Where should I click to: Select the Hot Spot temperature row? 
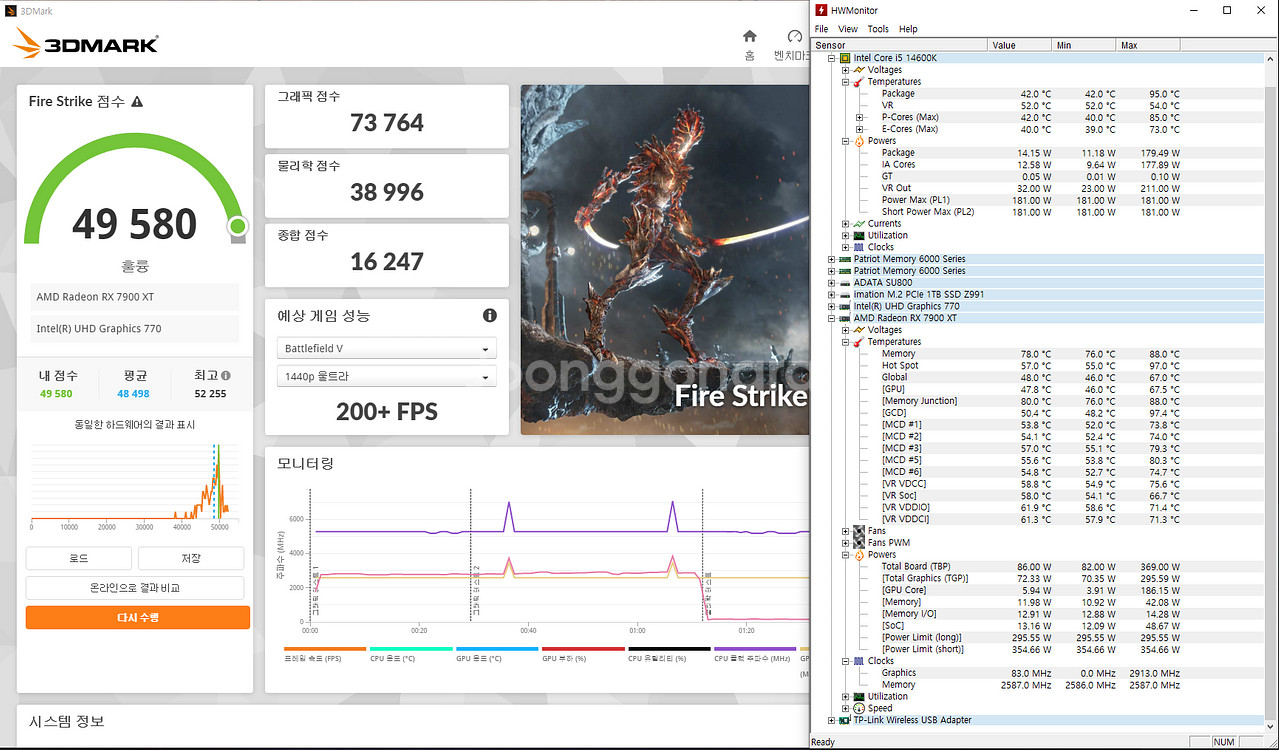pyautogui.click(x=1038, y=366)
